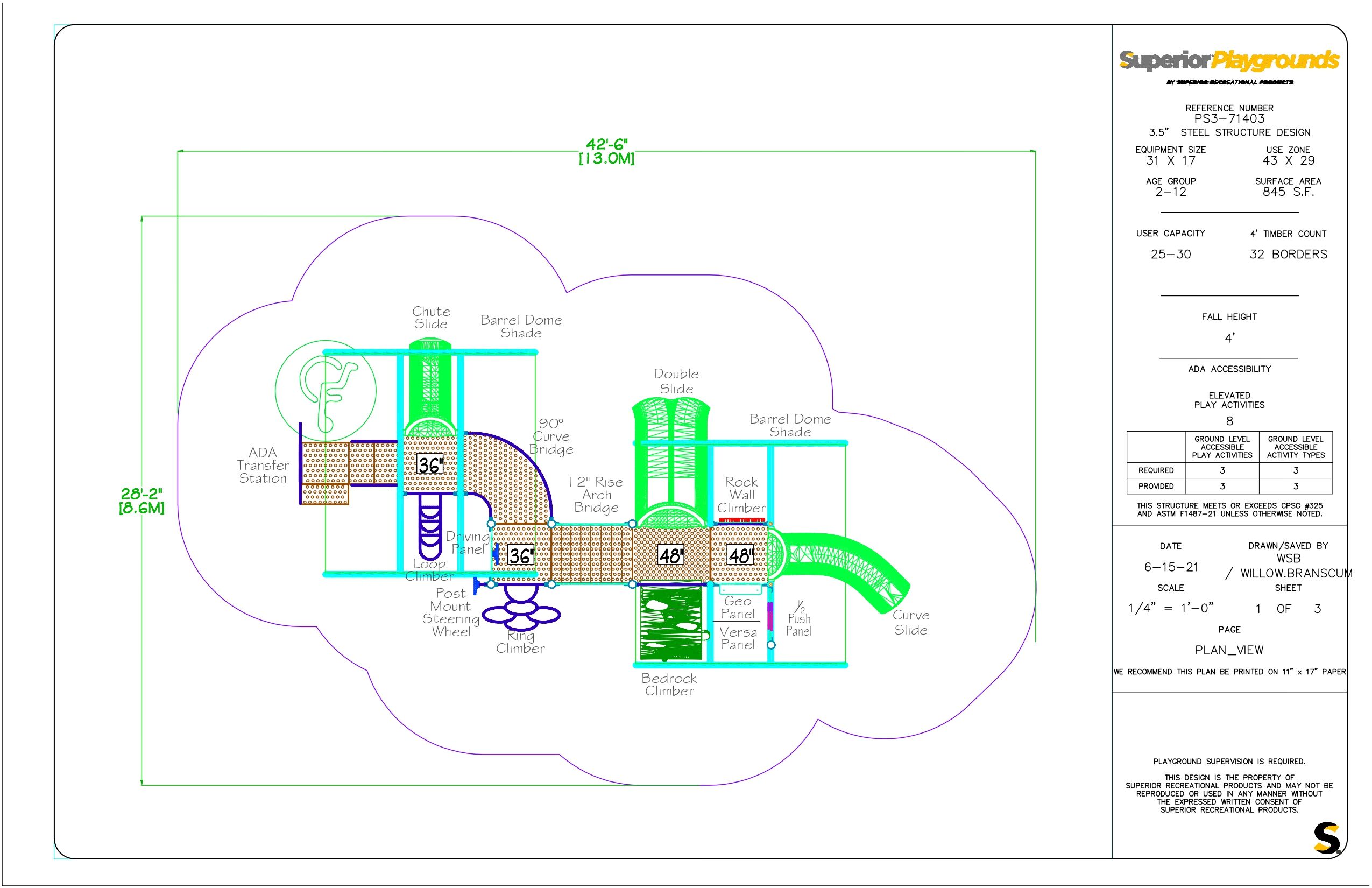This screenshot has width=1372, height=888.
Task: Click the wheelchair accessibility symbol
Action: (326, 391)
